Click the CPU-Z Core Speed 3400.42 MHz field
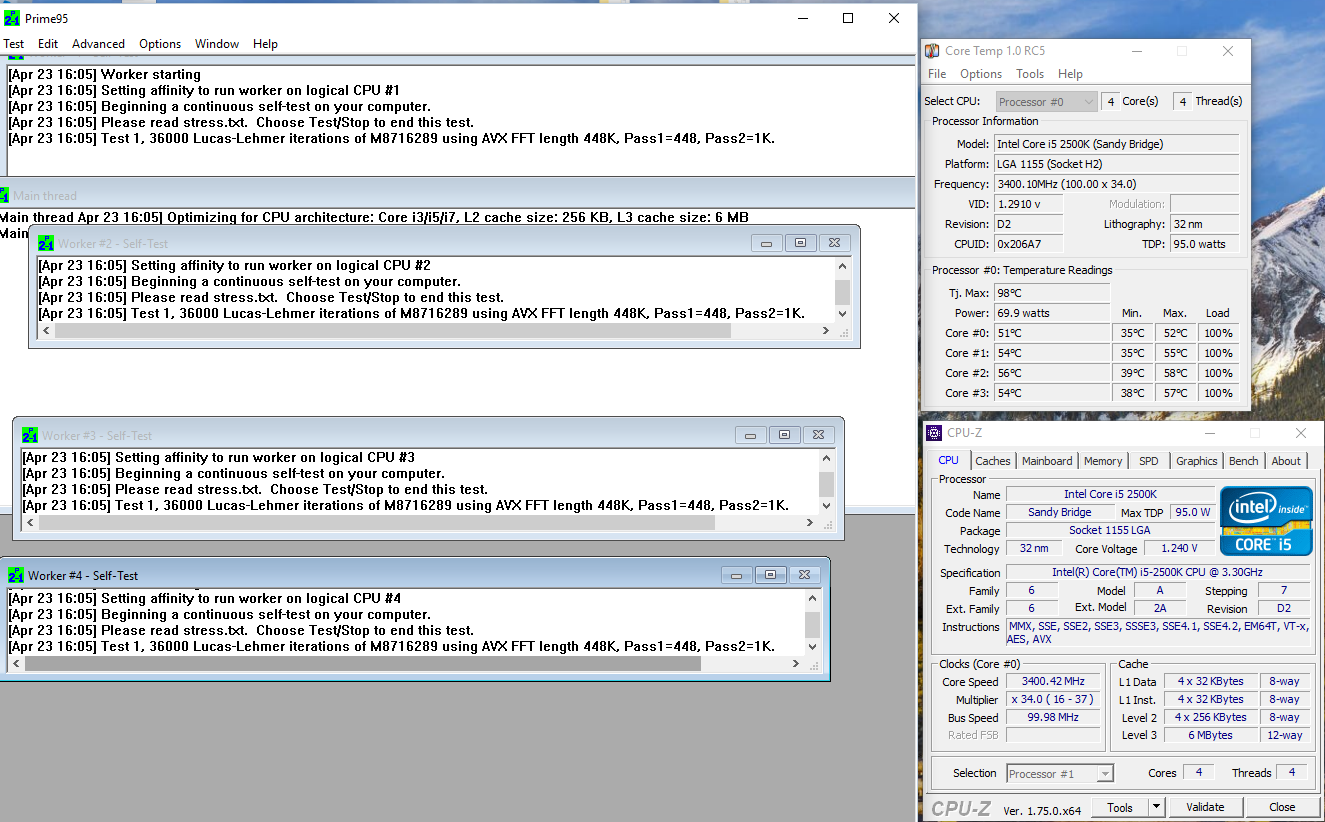The image size is (1325, 822). (1054, 681)
